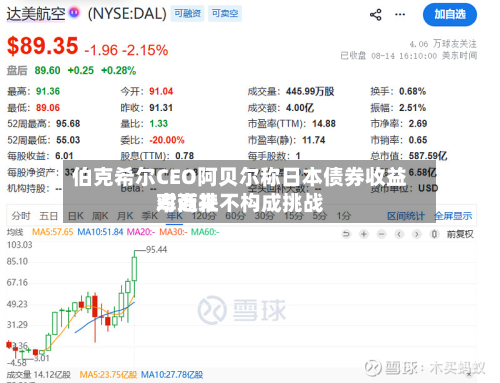
Task: Select the 月K chart tab
Action: (125, 216)
